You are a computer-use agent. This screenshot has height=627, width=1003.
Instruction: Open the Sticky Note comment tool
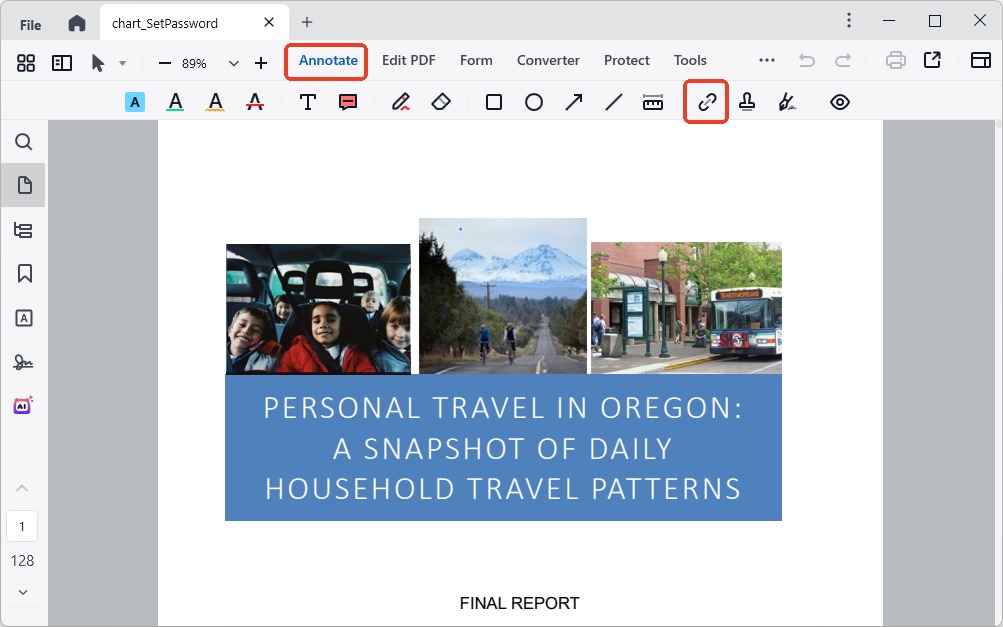(x=347, y=101)
